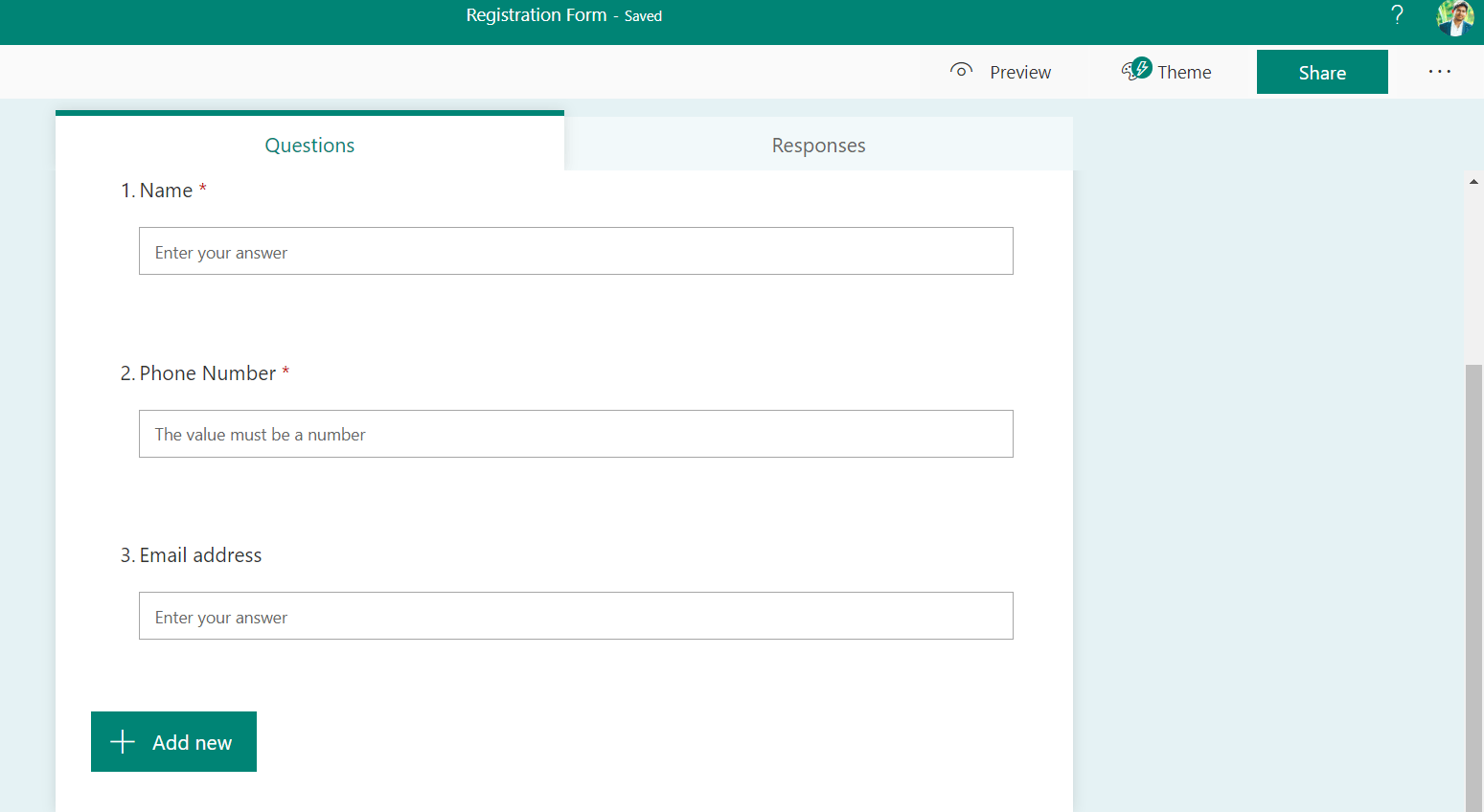Click the Preview eye icon
This screenshot has height=812, width=1484.
pos(961,71)
